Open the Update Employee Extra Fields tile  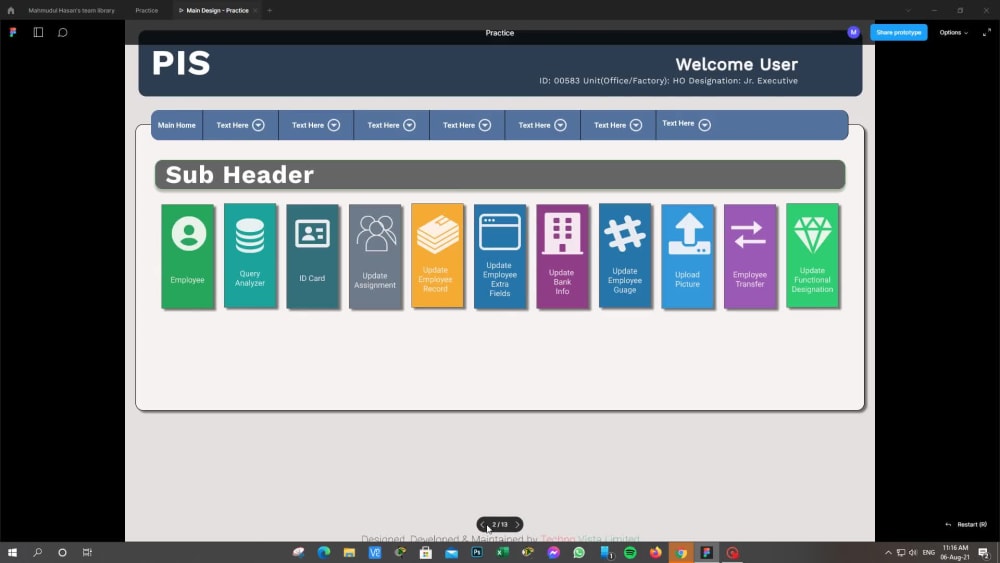(500, 256)
